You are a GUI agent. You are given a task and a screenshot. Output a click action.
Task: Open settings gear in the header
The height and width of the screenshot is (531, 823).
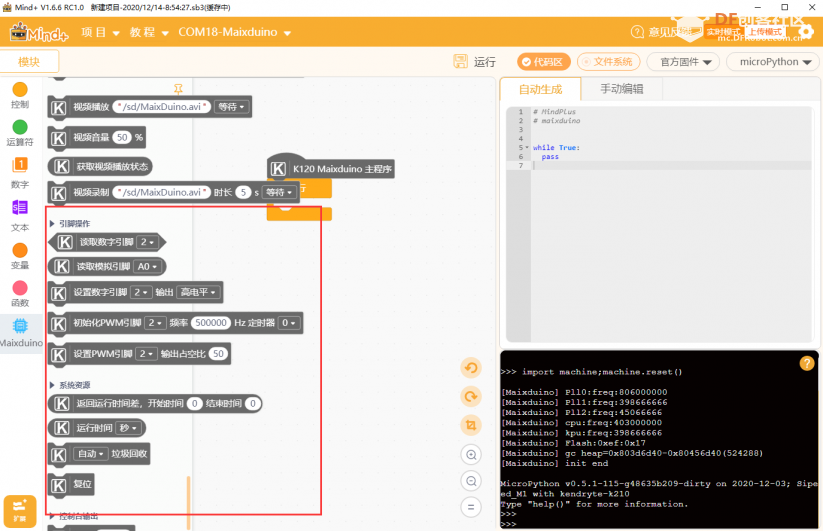click(806, 31)
